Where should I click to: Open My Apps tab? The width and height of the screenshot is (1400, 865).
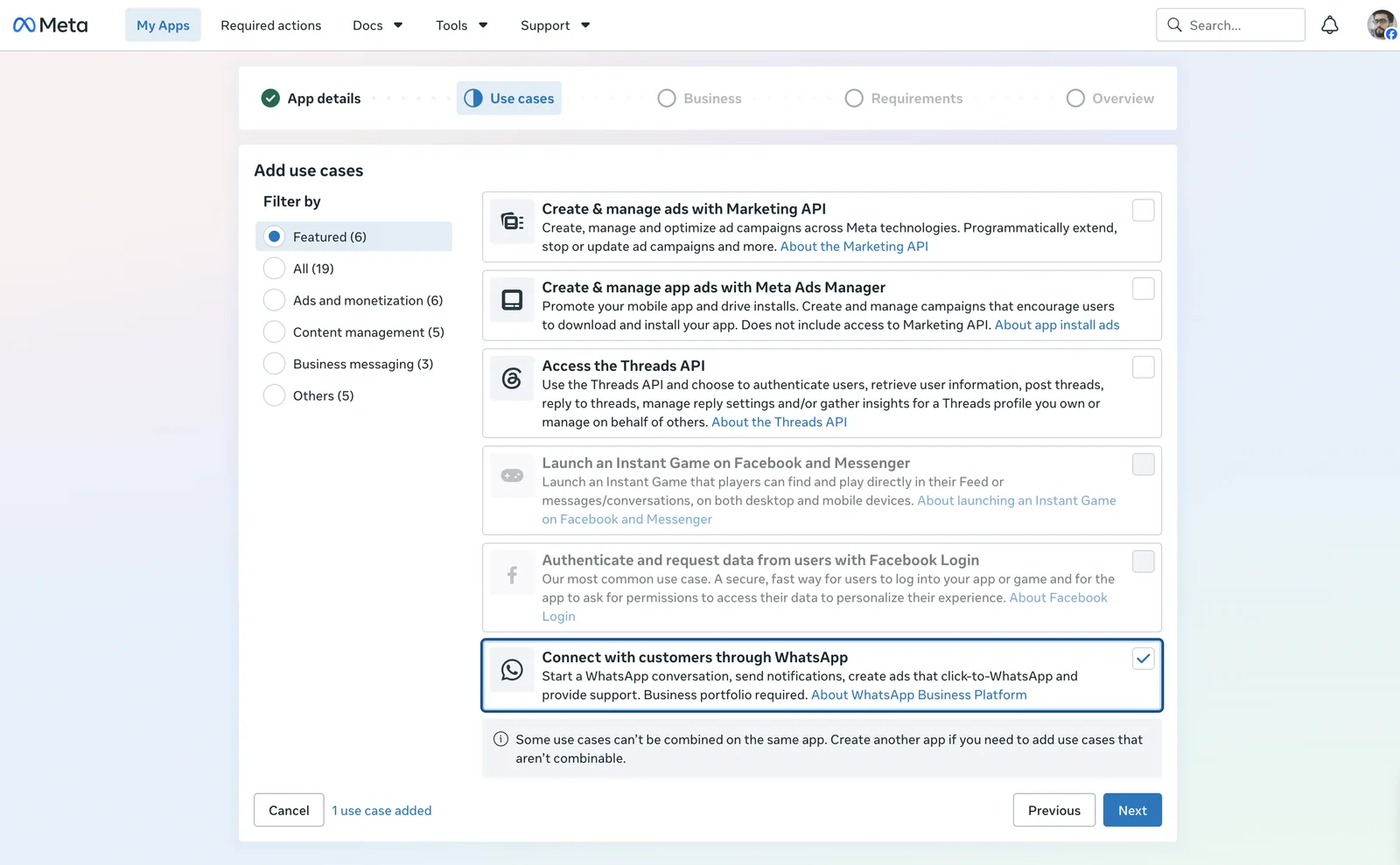tap(163, 25)
